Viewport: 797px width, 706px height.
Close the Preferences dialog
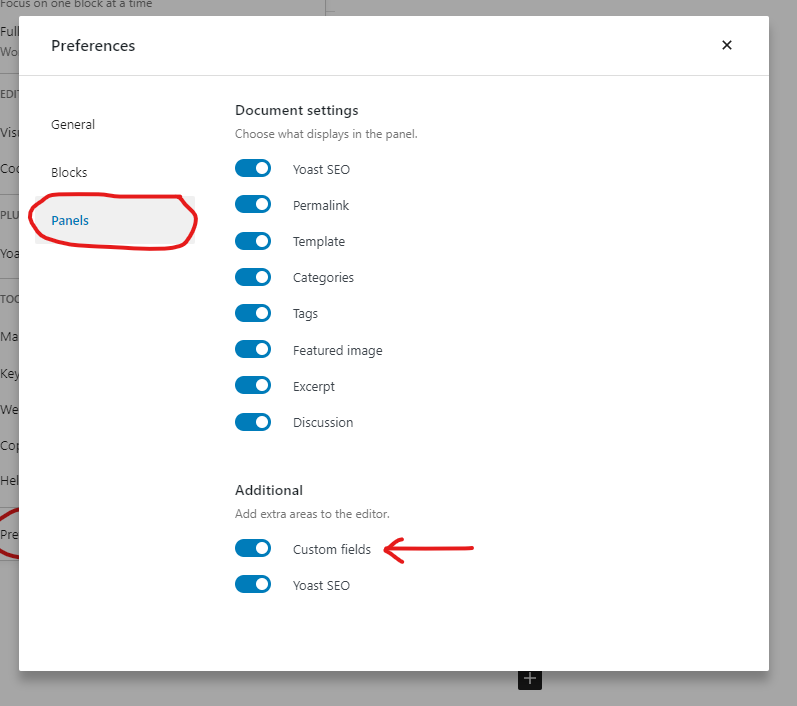(x=727, y=45)
